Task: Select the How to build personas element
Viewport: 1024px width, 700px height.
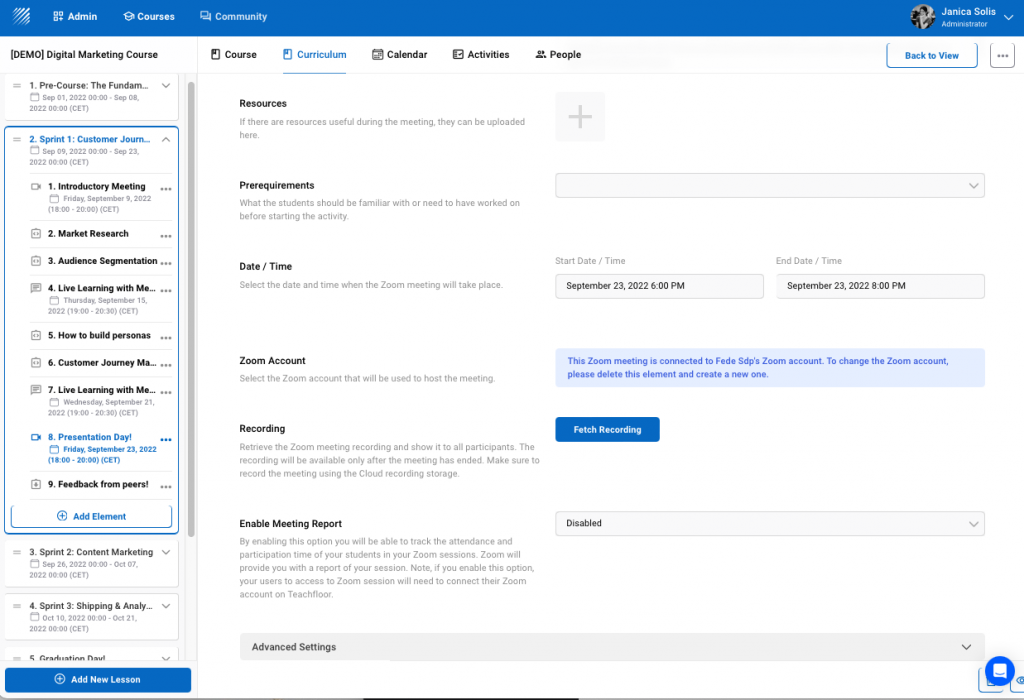Action: click(104, 336)
